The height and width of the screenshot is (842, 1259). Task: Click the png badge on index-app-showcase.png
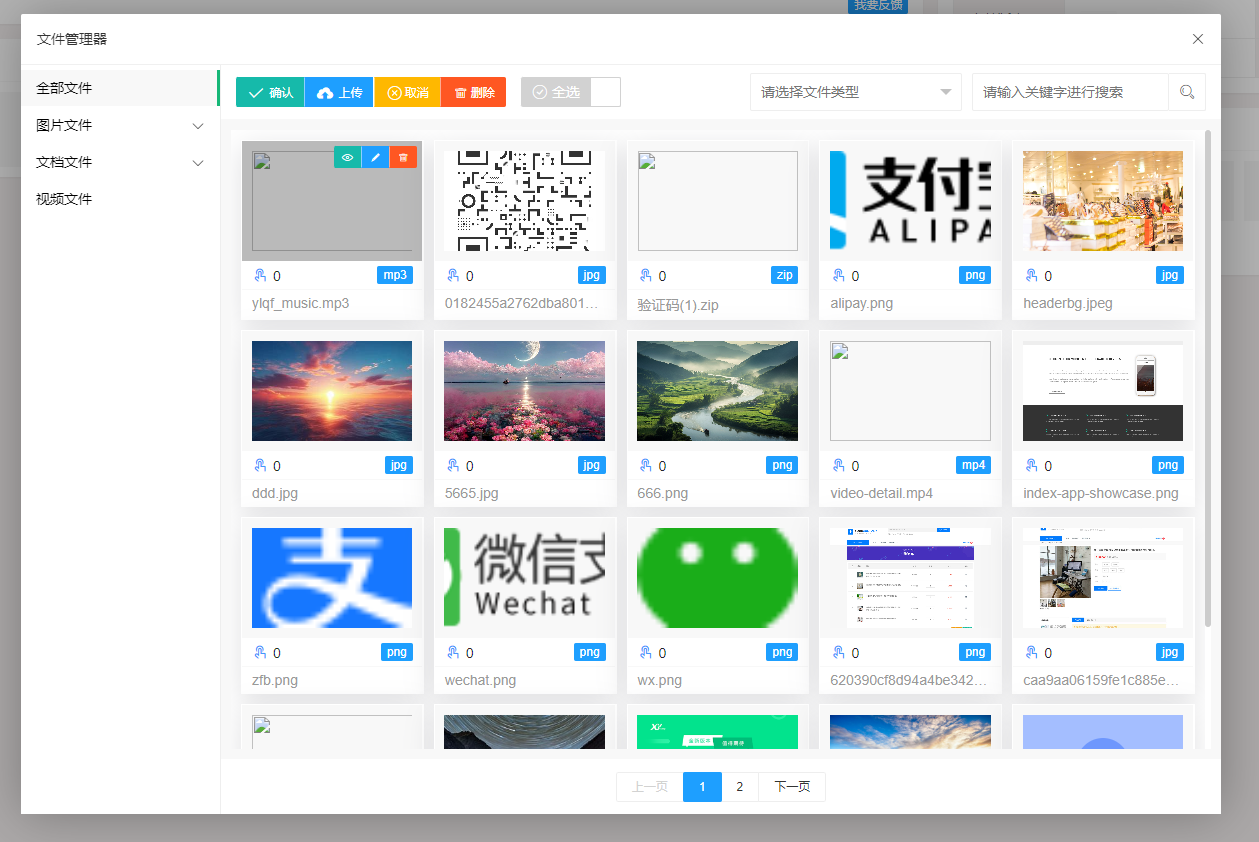point(1168,465)
